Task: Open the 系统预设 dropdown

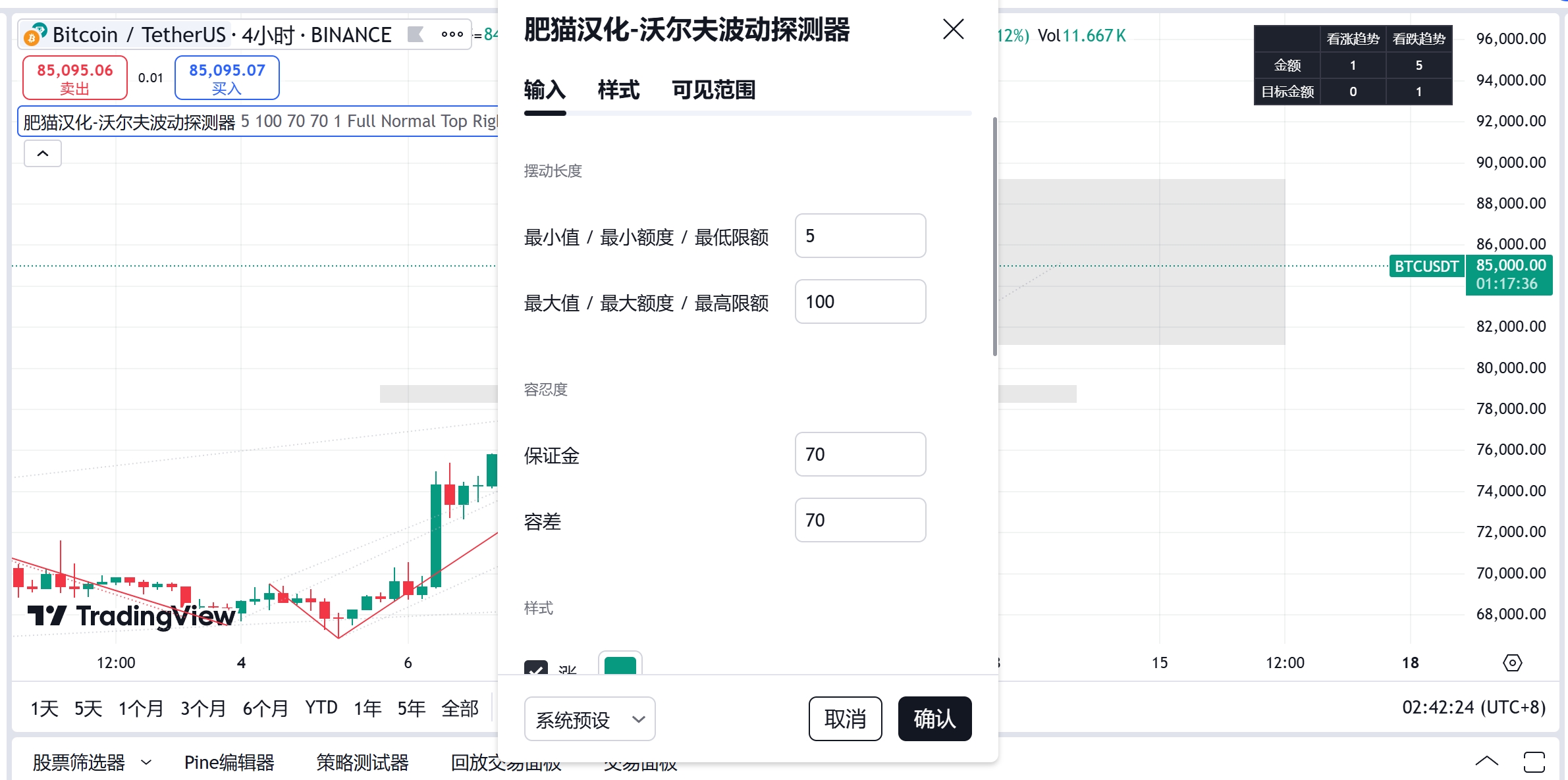Action: point(589,719)
